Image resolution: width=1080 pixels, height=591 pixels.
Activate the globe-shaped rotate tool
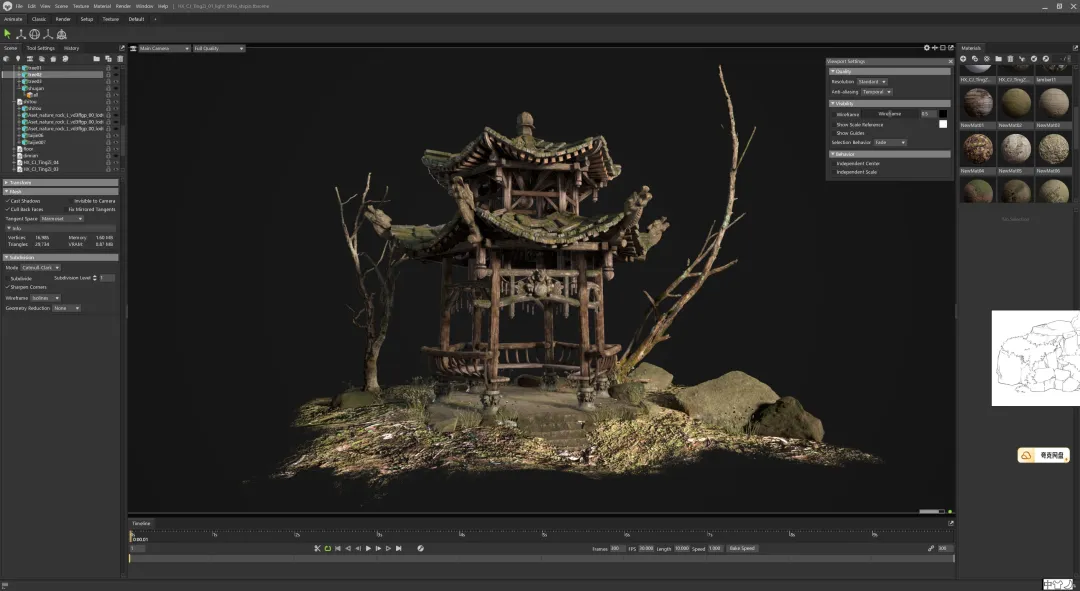pyautogui.click(x=34, y=34)
